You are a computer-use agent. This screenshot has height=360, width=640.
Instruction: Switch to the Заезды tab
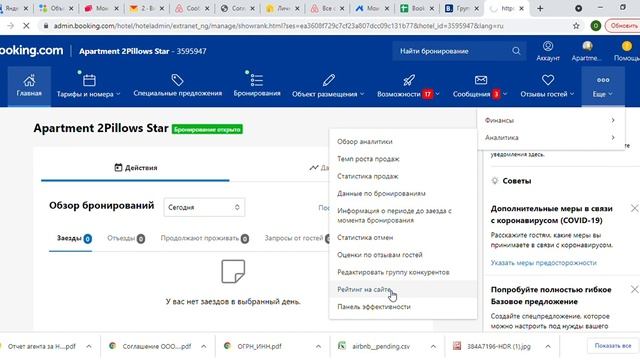74,238
